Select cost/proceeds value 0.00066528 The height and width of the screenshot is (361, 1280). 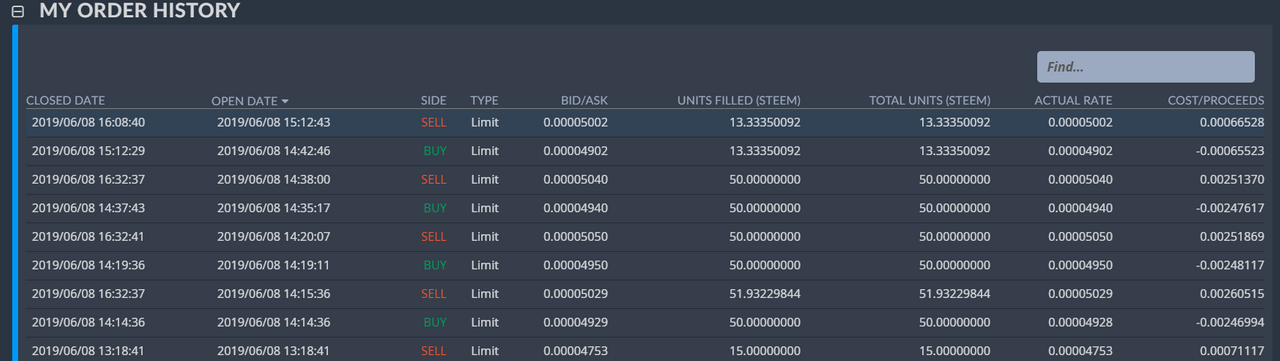pyautogui.click(x=1232, y=122)
